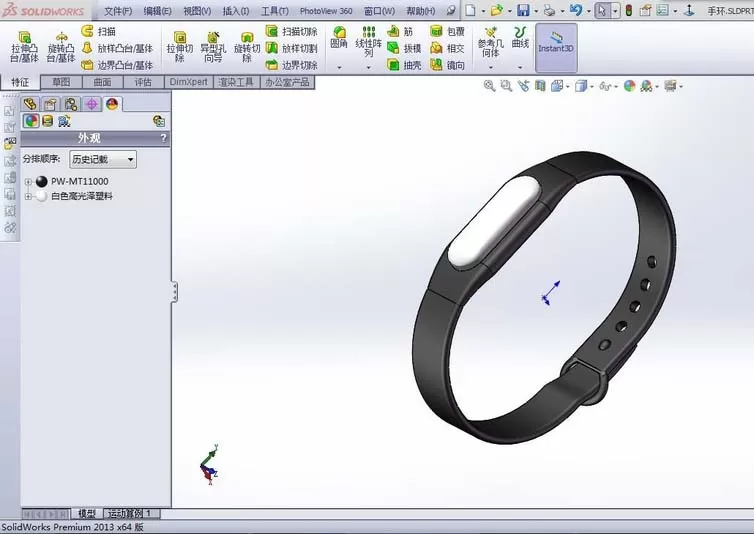754x534 pixels.
Task: Click Zoom to Fit in the view toolbar
Action: (490, 86)
